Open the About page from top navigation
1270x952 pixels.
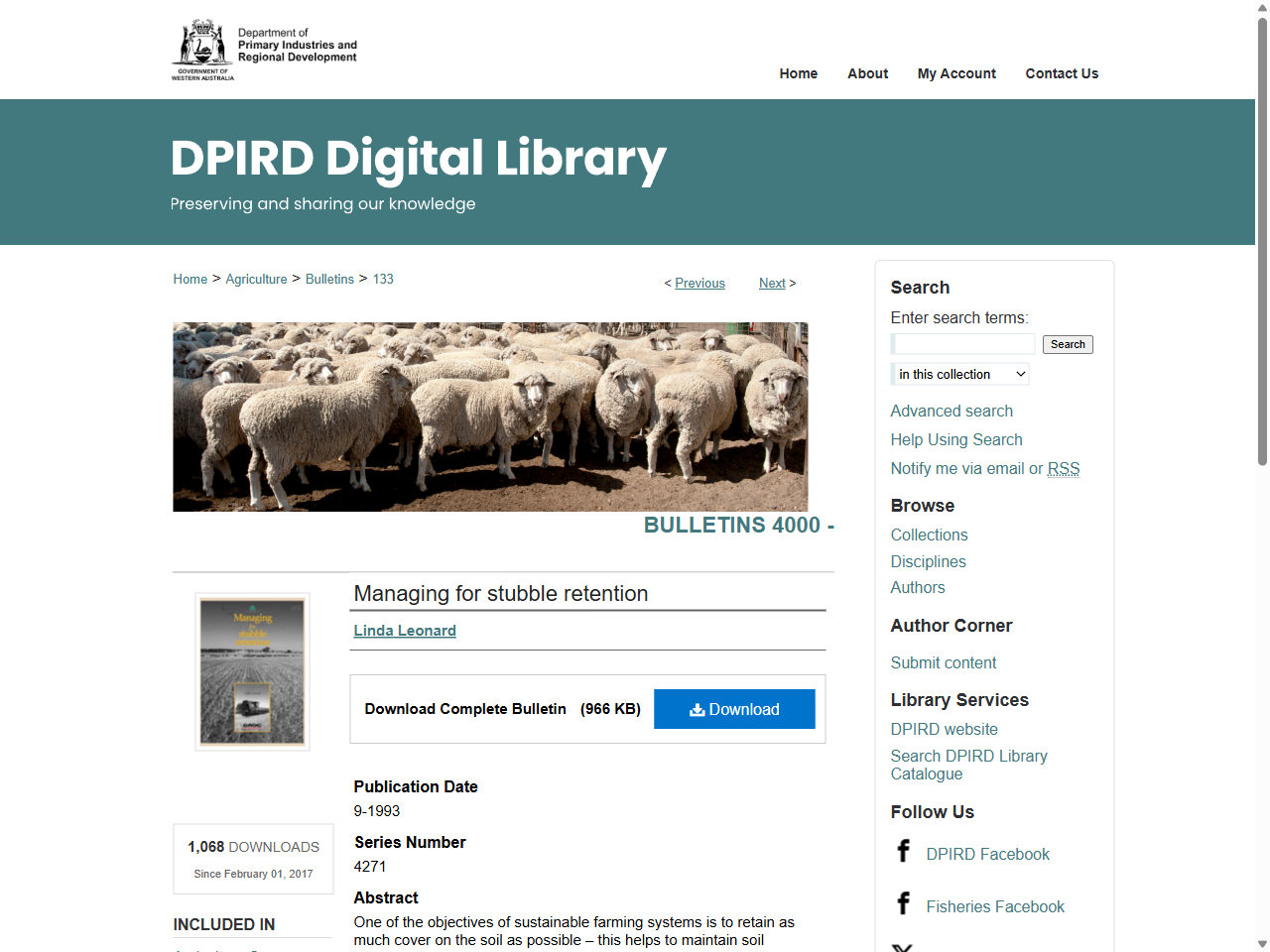click(867, 73)
